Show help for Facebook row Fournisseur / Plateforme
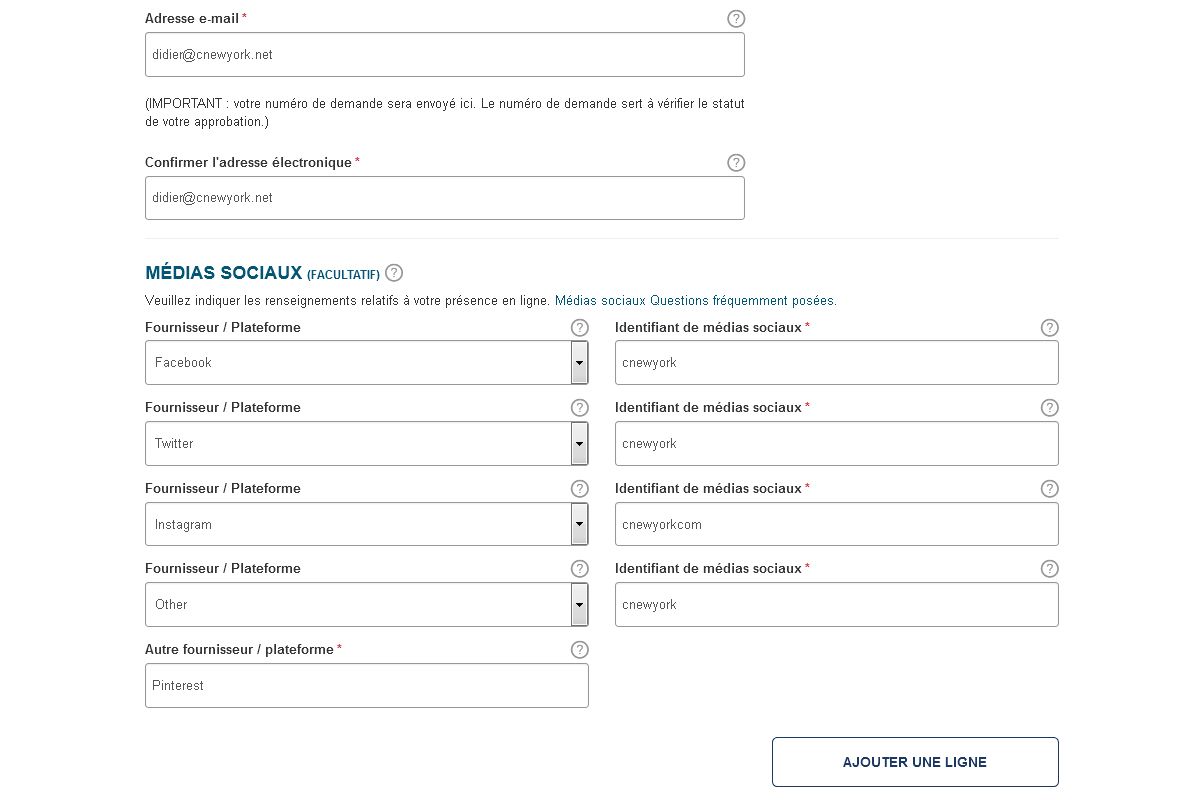This screenshot has width=1200, height=800. coord(579,327)
